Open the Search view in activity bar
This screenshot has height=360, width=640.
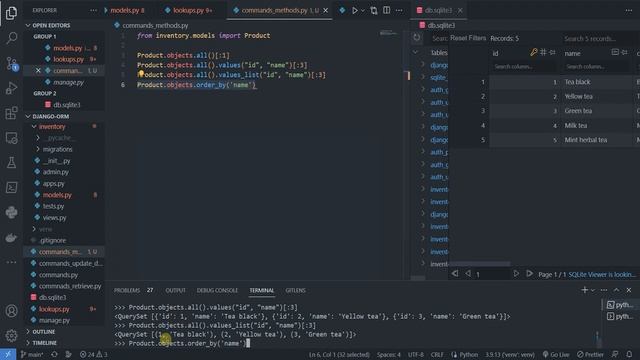coord(11,38)
